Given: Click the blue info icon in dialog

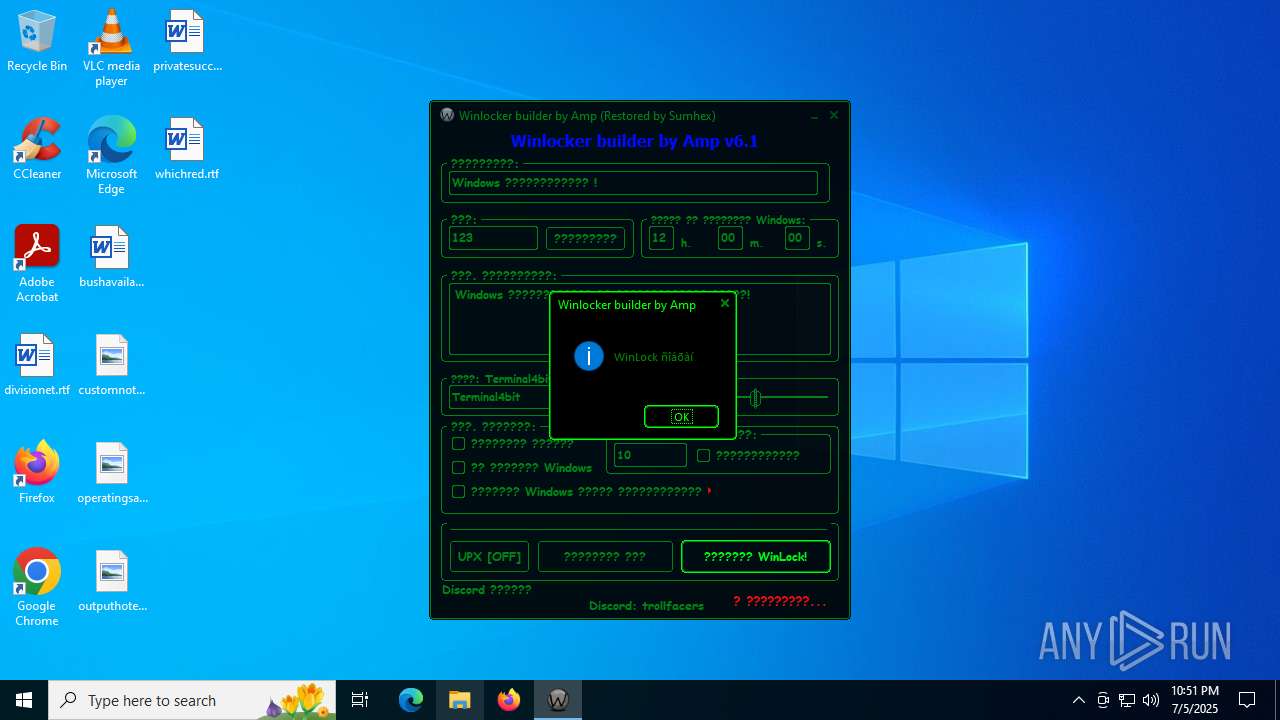Looking at the screenshot, I should pyautogui.click(x=589, y=356).
